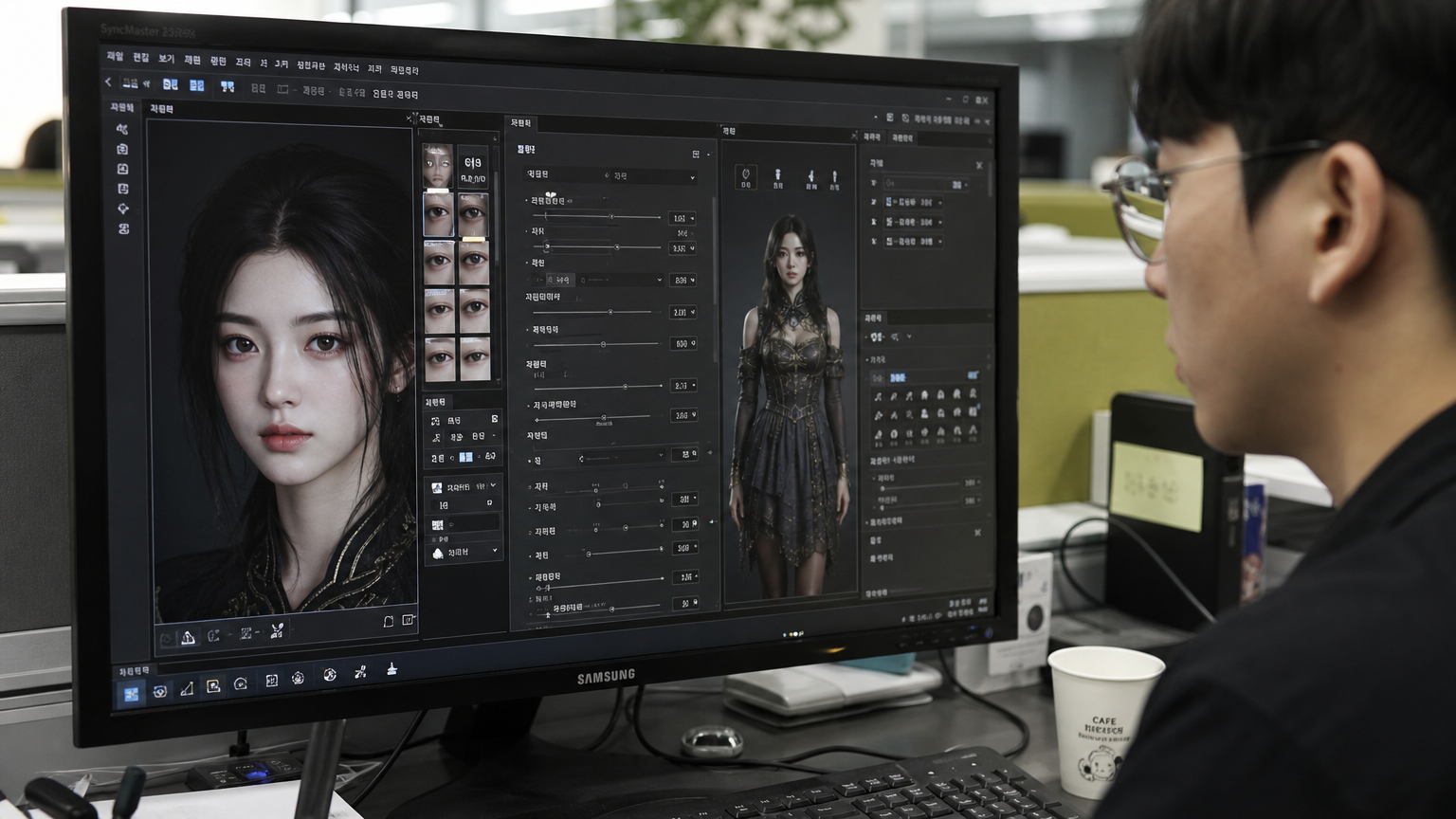Open the first checkbox-row dropdown below the right-panel search field
Screen dimensions: 1456x819
914,202
